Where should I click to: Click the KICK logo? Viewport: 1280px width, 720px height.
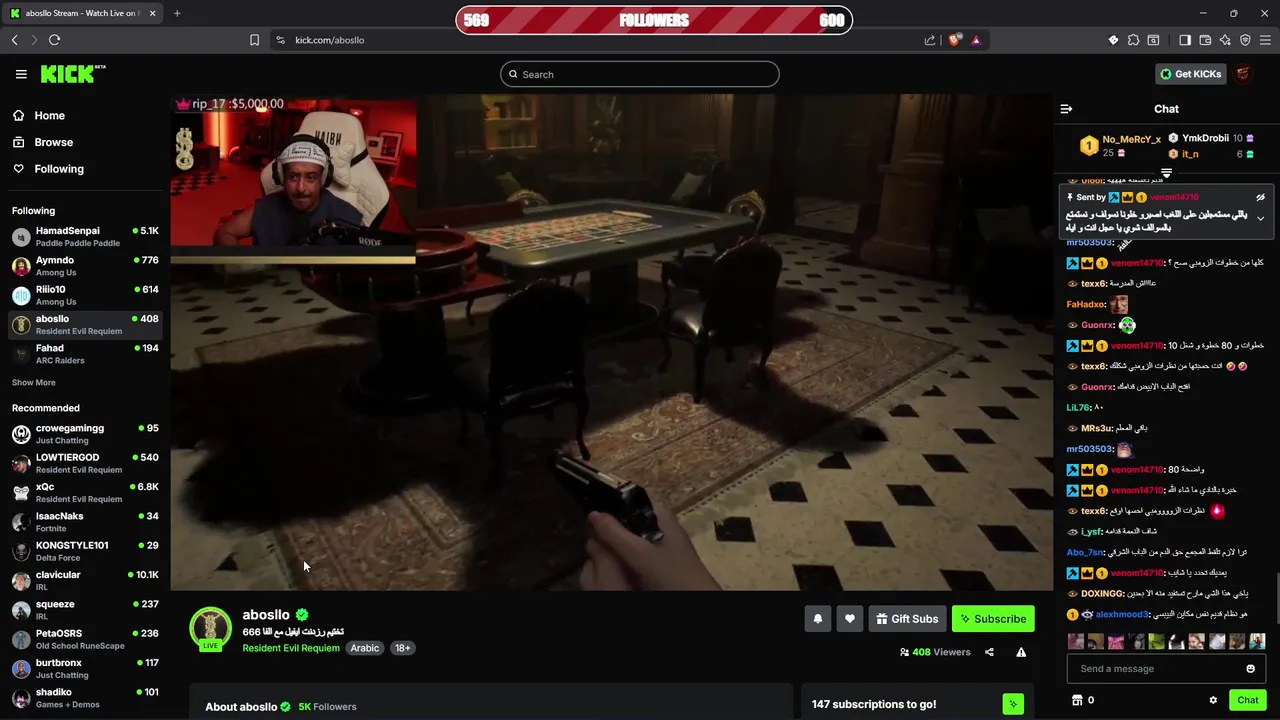pos(73,74)
